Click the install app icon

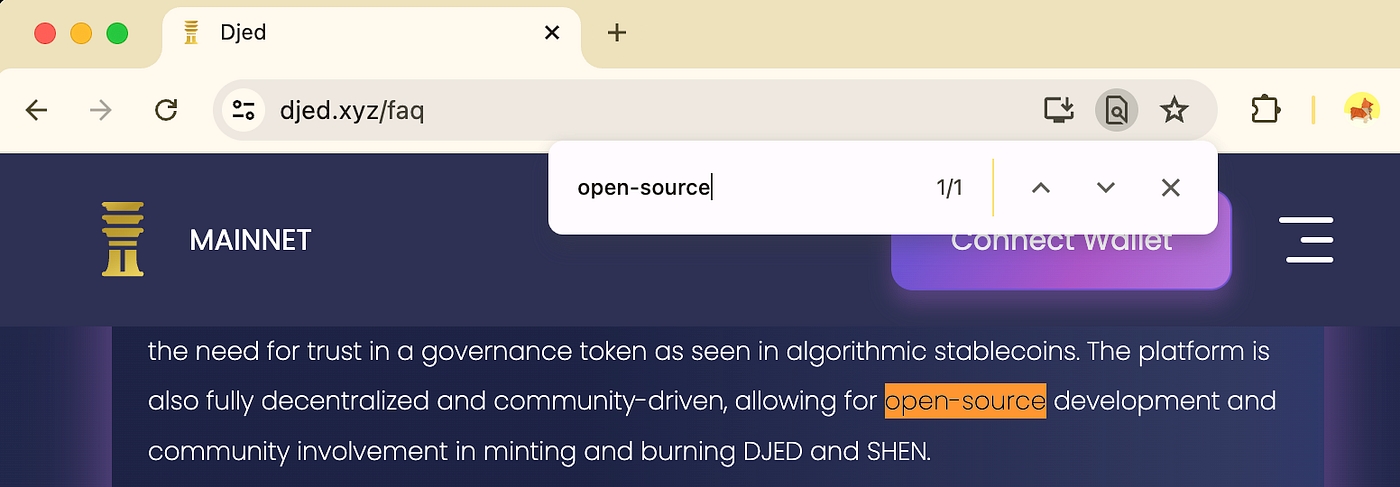(1058, 110)
